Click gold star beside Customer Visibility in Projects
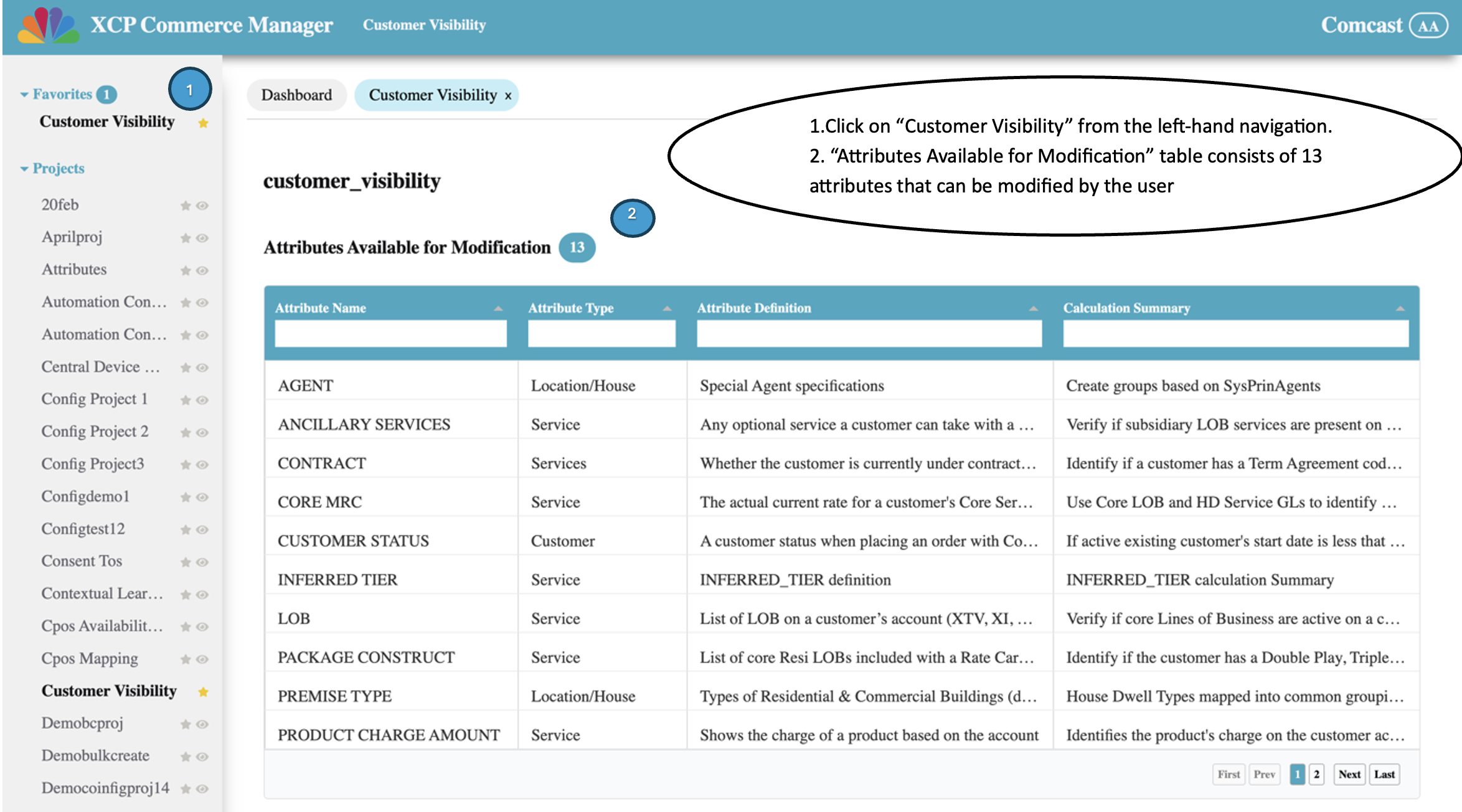This screenshot has width=1462, height=812. [x=203, y=692]
